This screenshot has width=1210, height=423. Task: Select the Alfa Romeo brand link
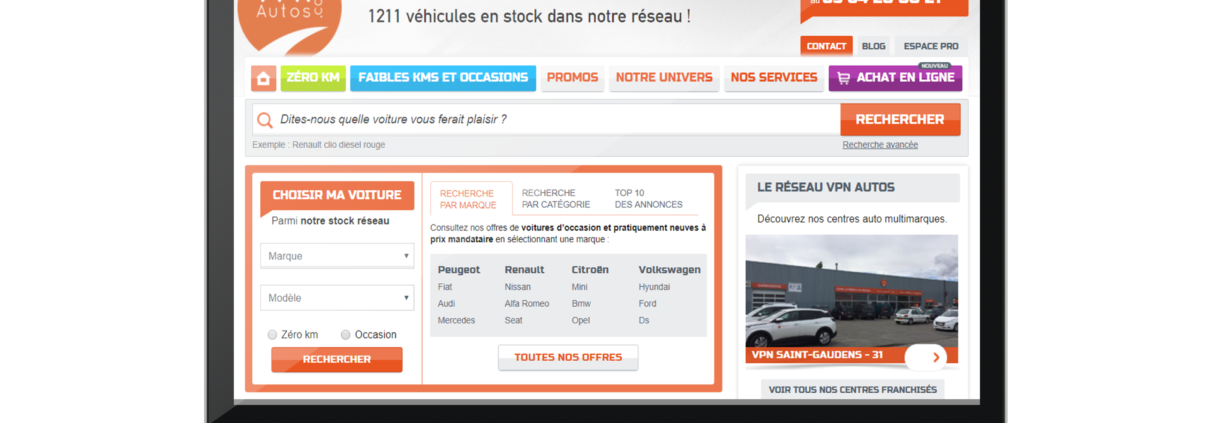click(527, 304)
